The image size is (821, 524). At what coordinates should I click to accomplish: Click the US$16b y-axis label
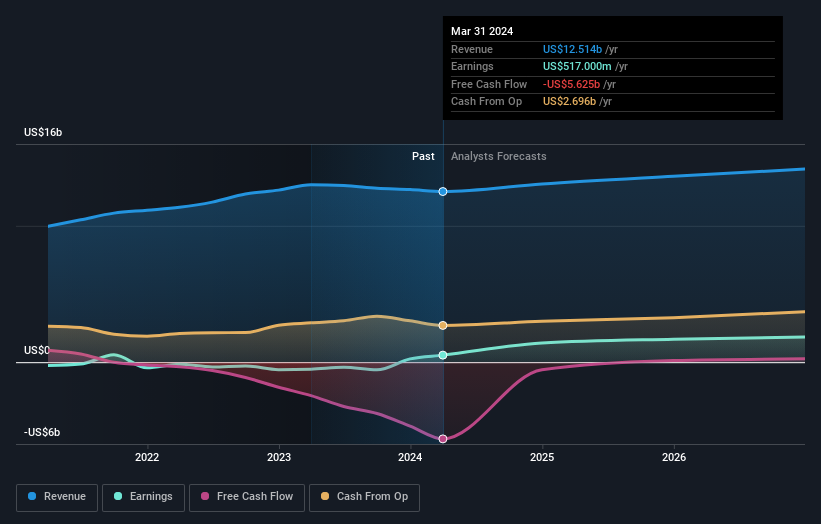click(43, 132)
